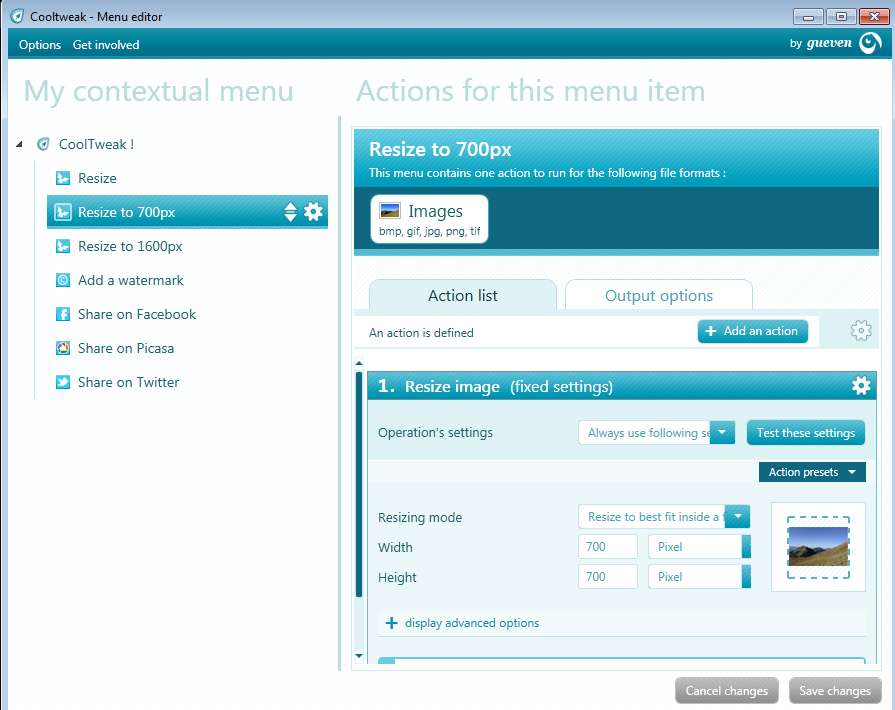Screen dimensions: 895x710
Task: Click the 'by gueven' text link
Action: [821, 43]
